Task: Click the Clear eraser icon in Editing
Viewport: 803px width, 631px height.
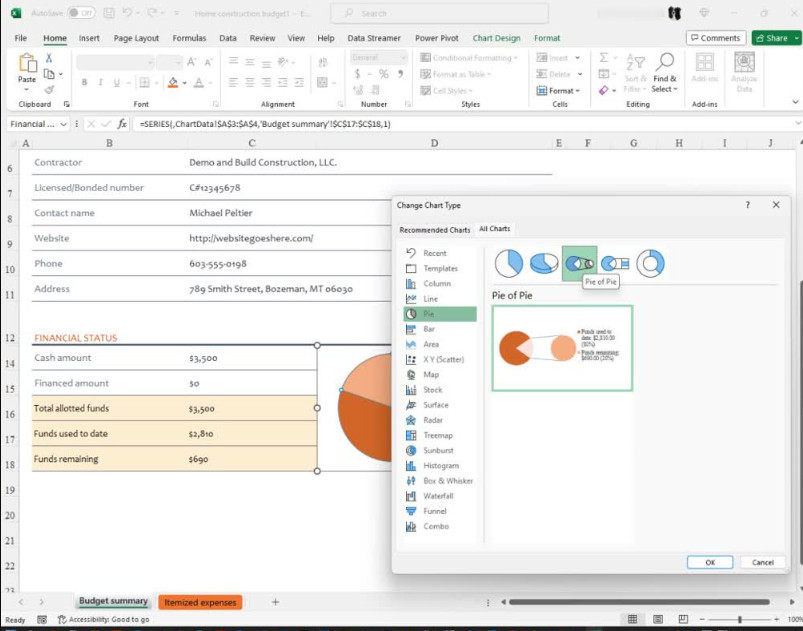Action: tap(603, 90)
